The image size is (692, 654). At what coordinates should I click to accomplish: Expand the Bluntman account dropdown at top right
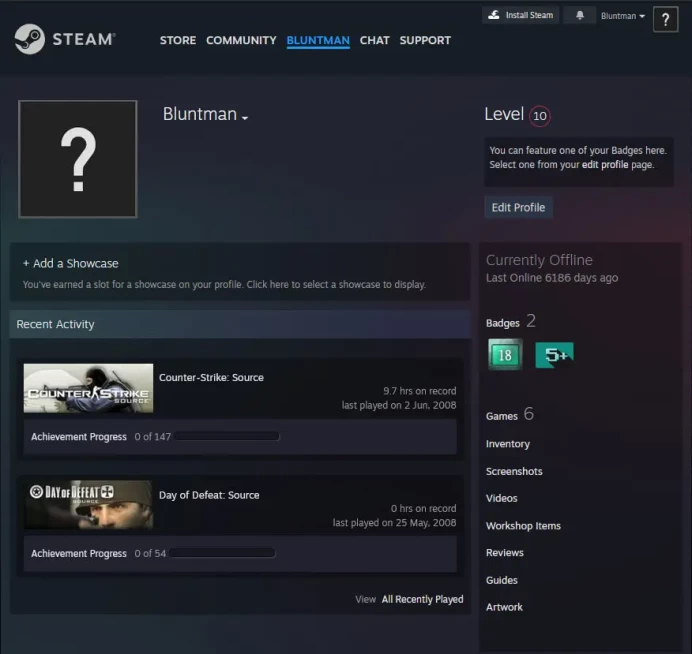pyautogui.click(x=623, y=16)
